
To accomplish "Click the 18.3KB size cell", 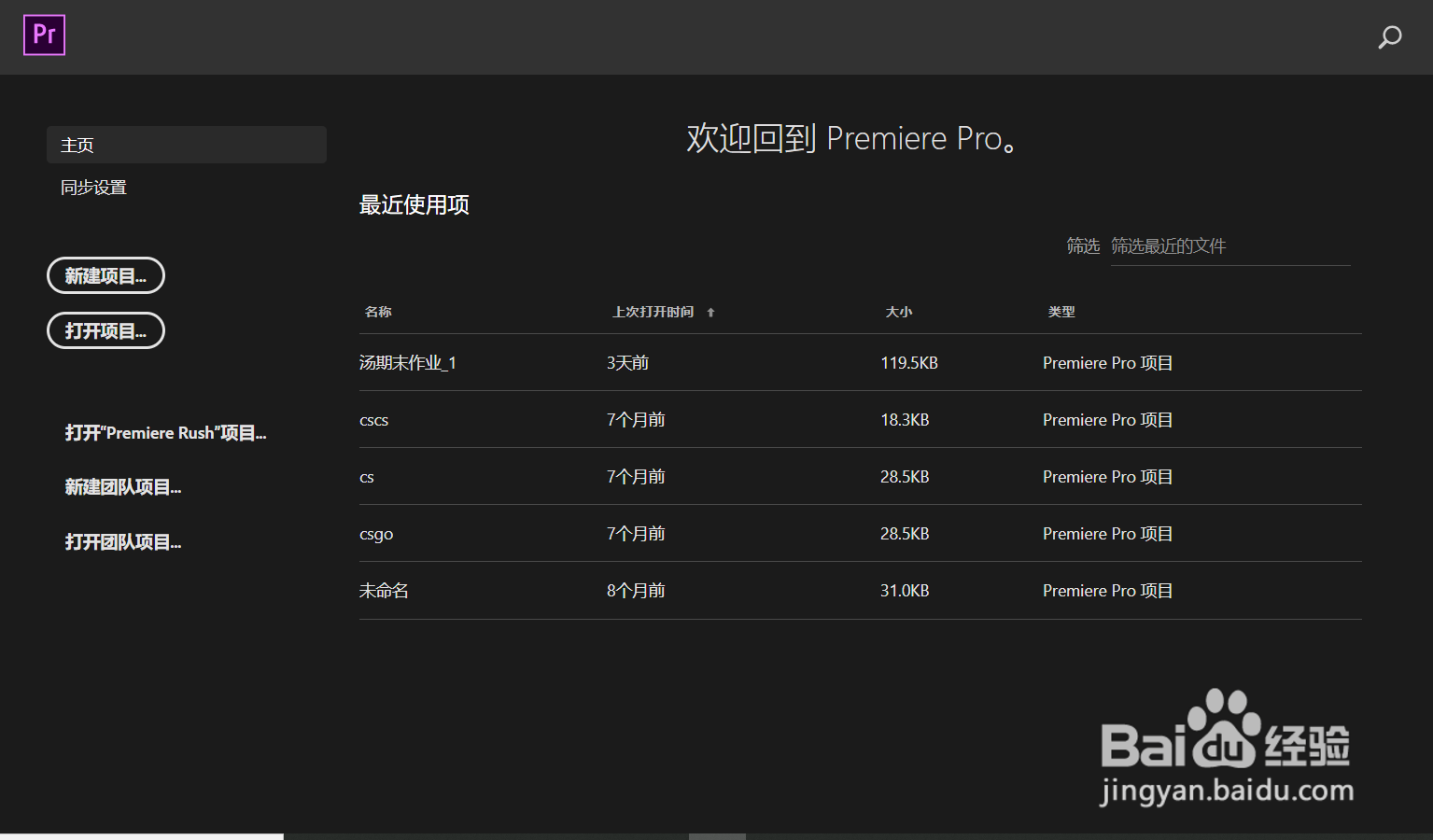I will click(905, 420).
